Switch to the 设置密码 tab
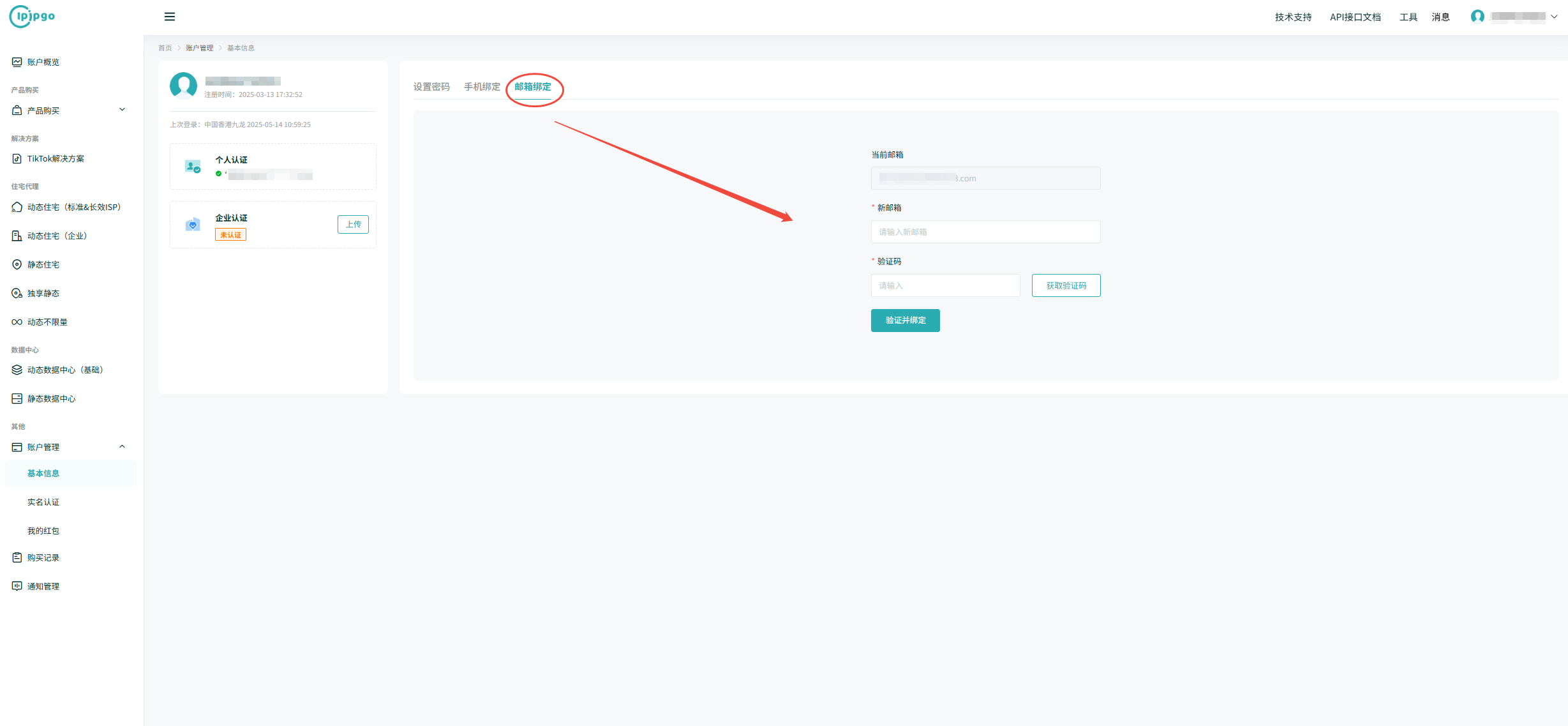Image resolution: width=1568 pixels, height=726 pixels. [431, 87]
